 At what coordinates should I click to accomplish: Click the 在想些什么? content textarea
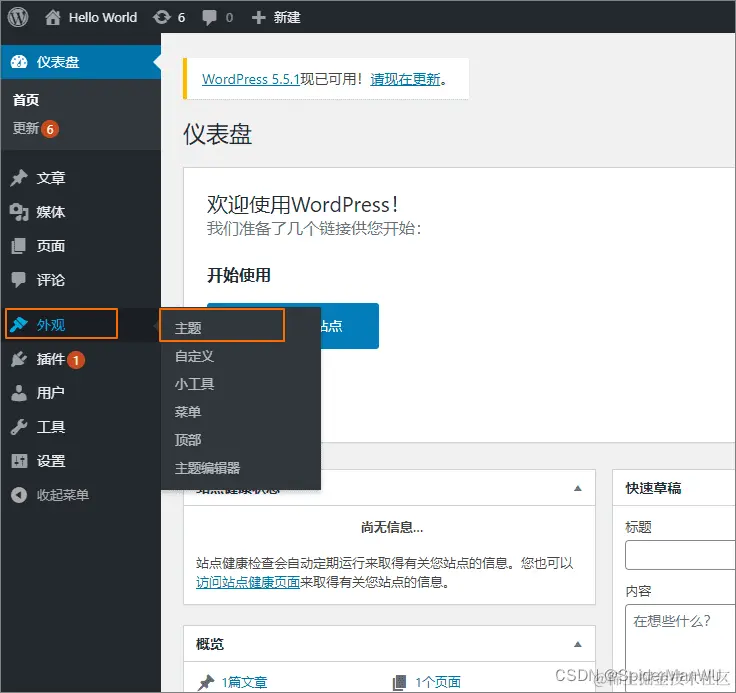coord(681,648)
